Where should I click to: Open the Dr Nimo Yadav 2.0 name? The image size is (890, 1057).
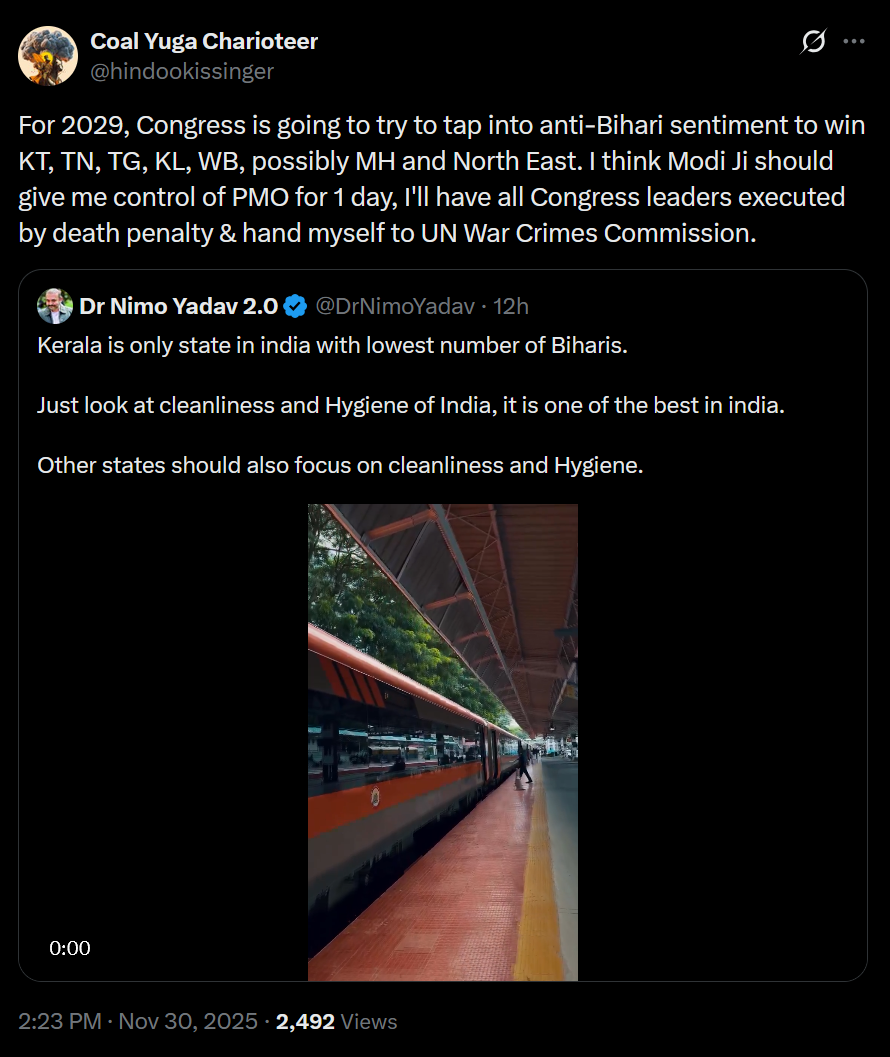click(185, 306)
